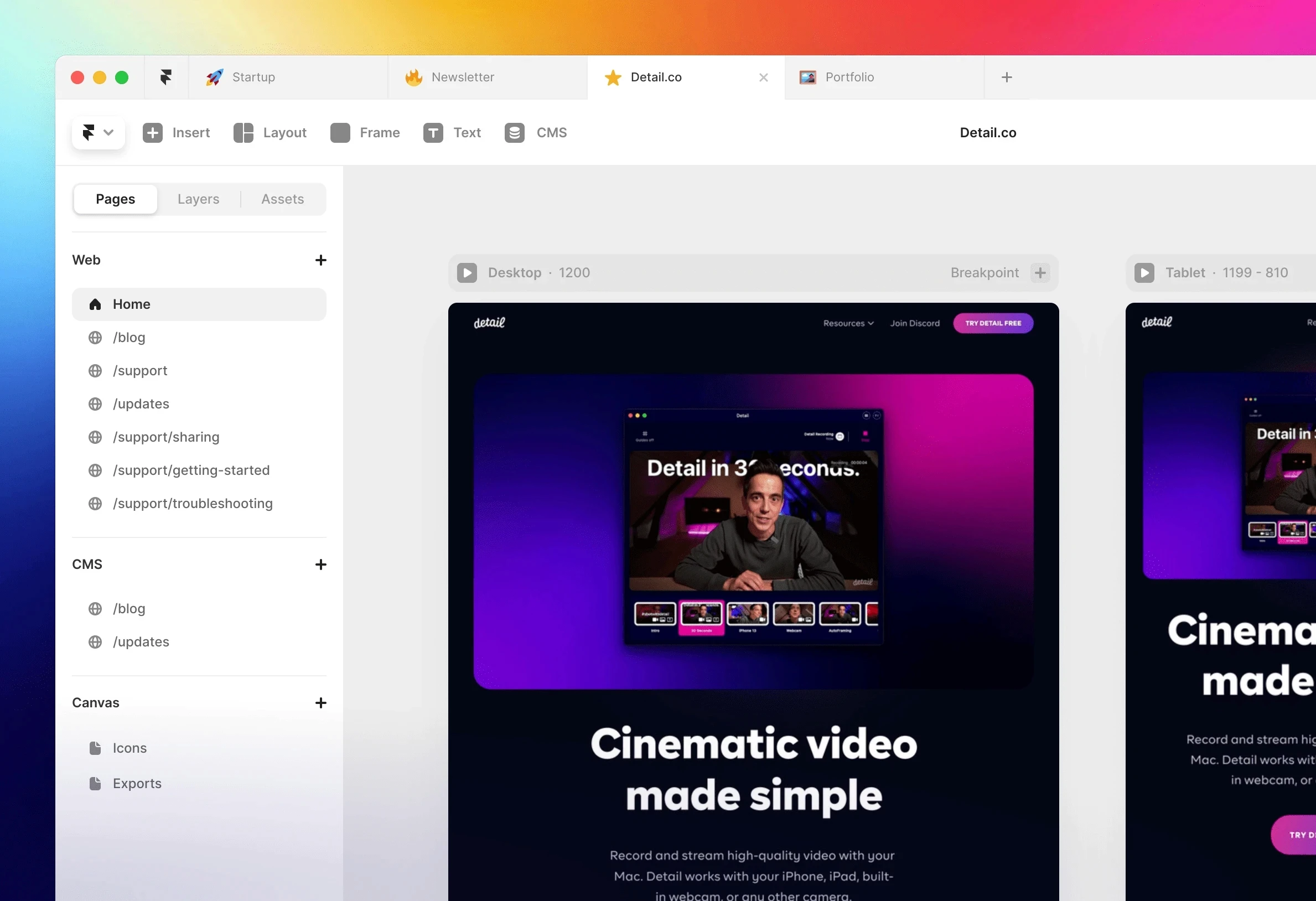This screenshot has width=1316, height=901.
Task: Open the Newsletter project tab
Action: pos(463,77)
